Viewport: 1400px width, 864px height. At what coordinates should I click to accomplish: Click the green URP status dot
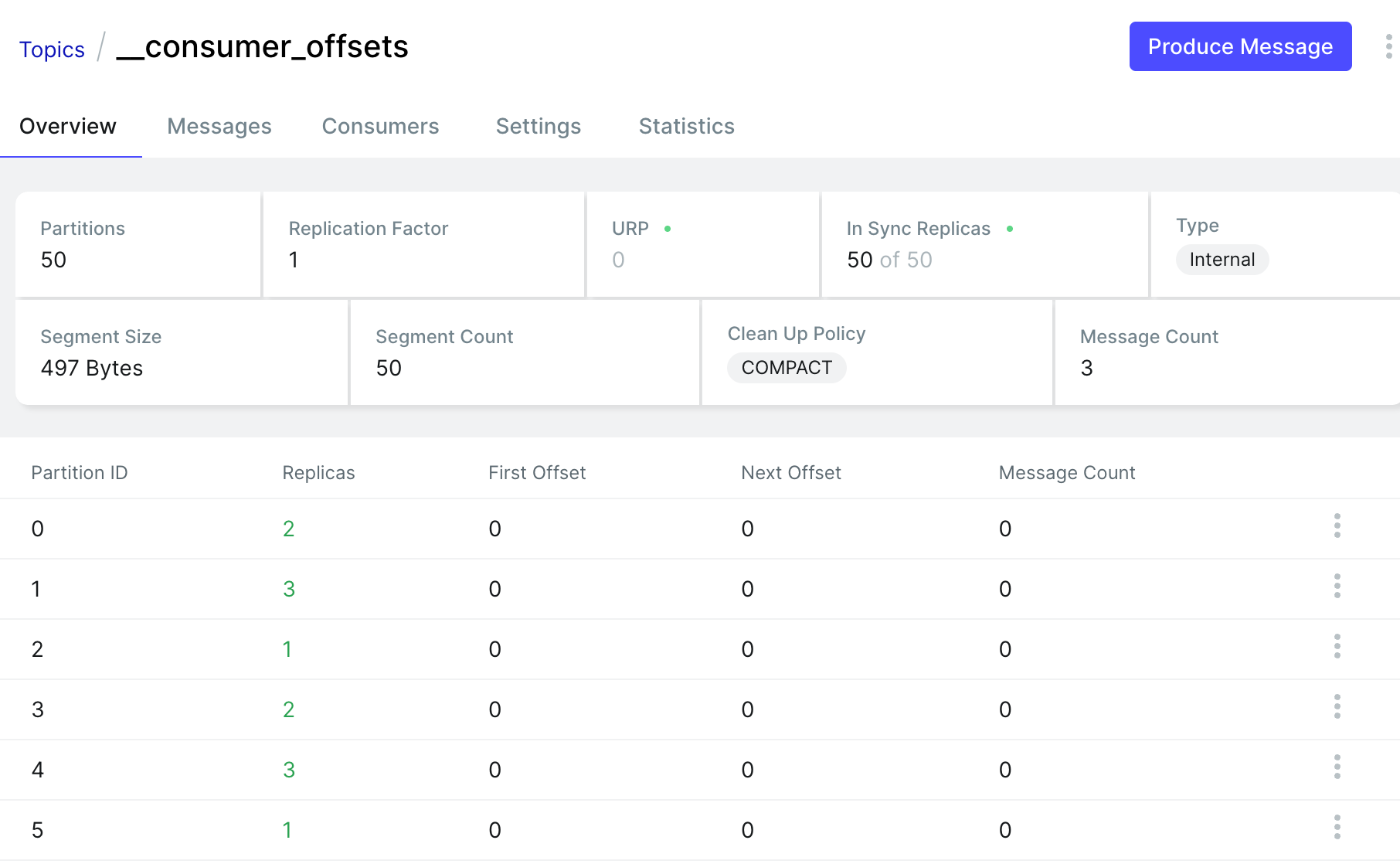pos(668,229)
